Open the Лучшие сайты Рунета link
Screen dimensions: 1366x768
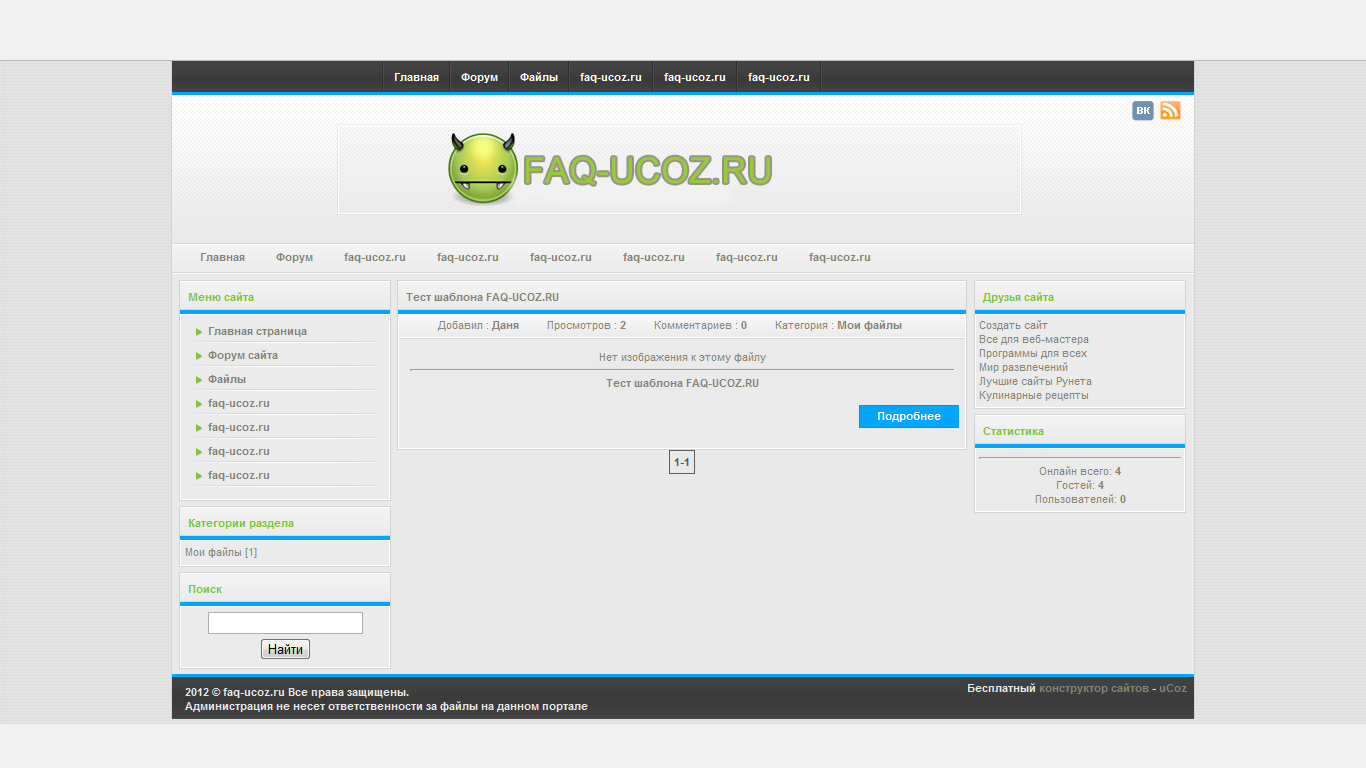(1035, 381)
